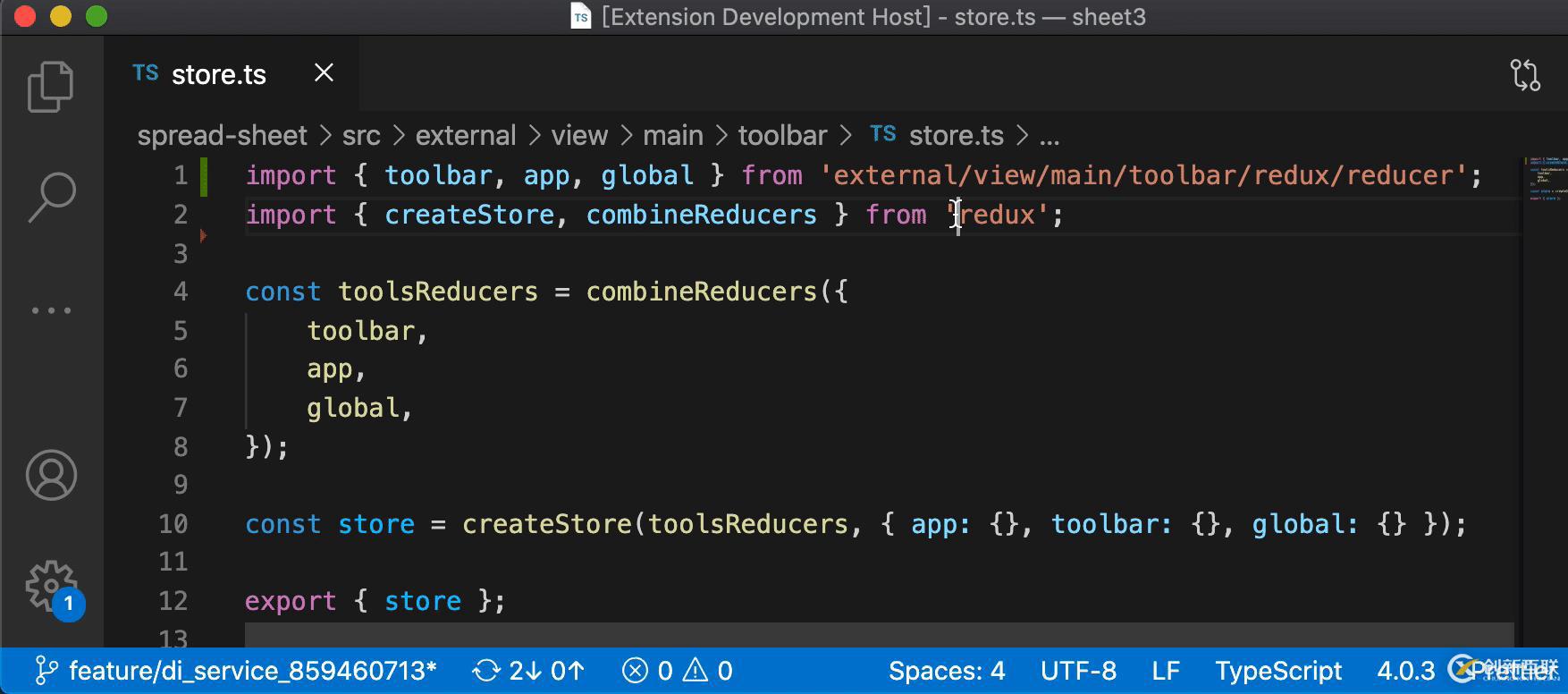
Task: Change file encoding via UTF-8
Action: coord(1078,671)
